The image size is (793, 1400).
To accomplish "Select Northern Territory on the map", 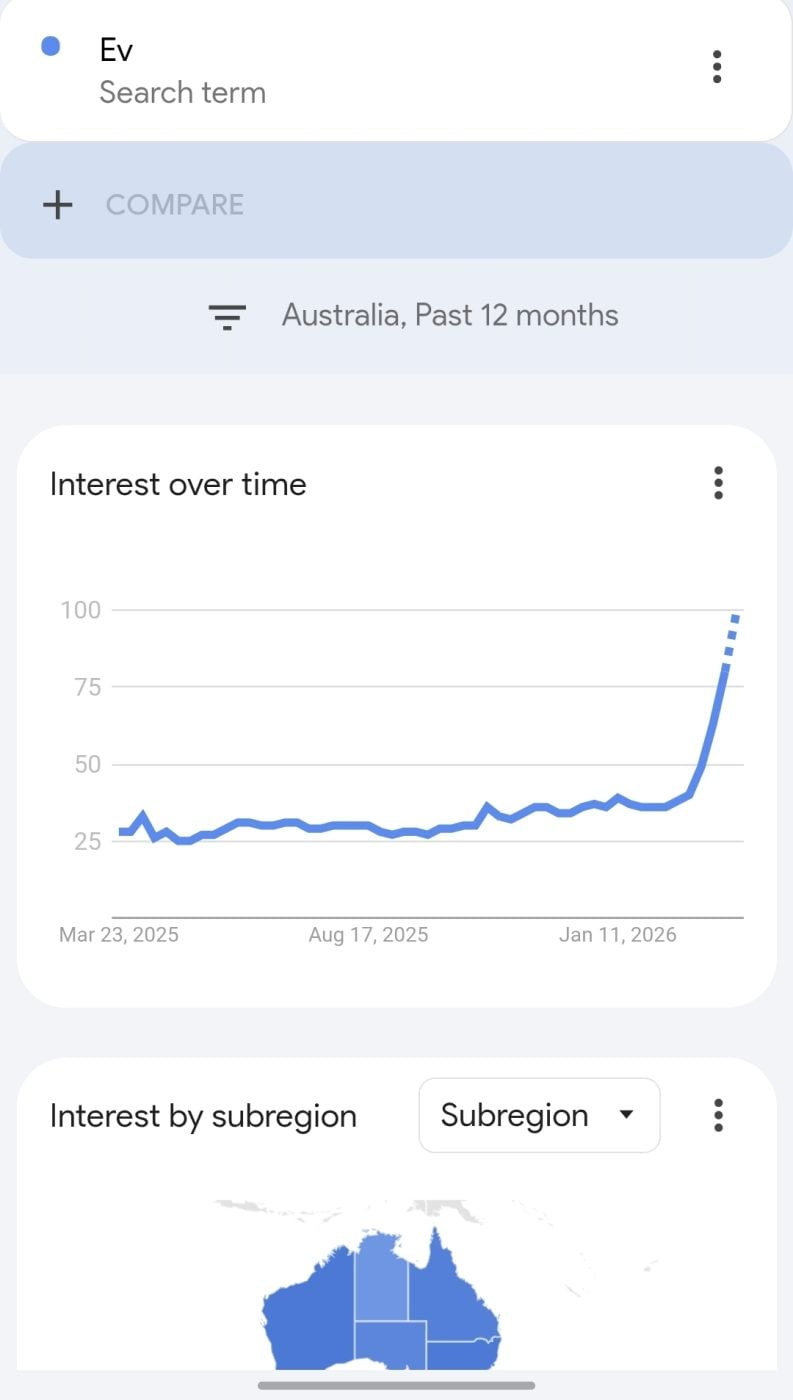I will (x=381, y=1275).
